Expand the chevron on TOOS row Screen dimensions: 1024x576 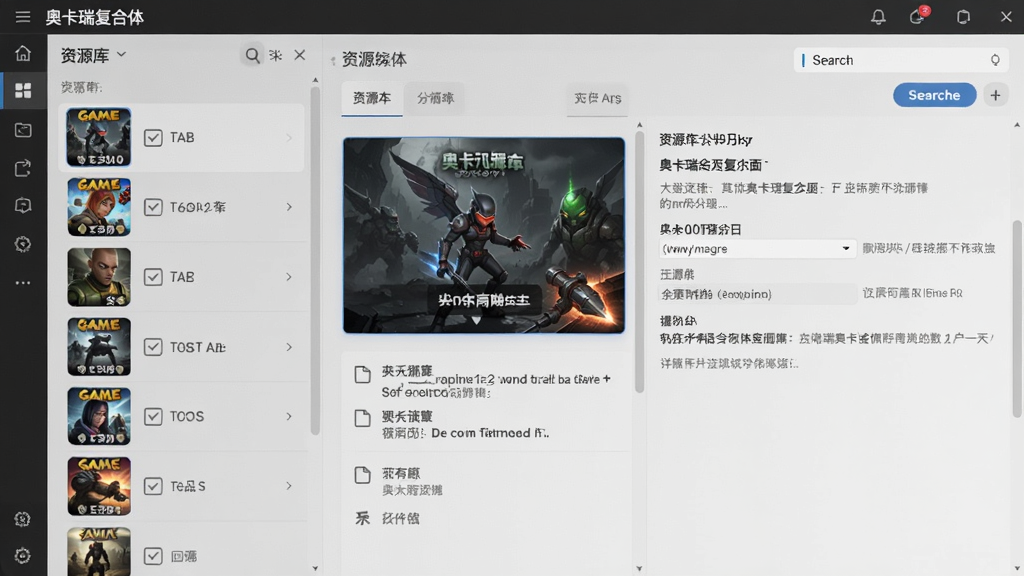pos(289,417)
